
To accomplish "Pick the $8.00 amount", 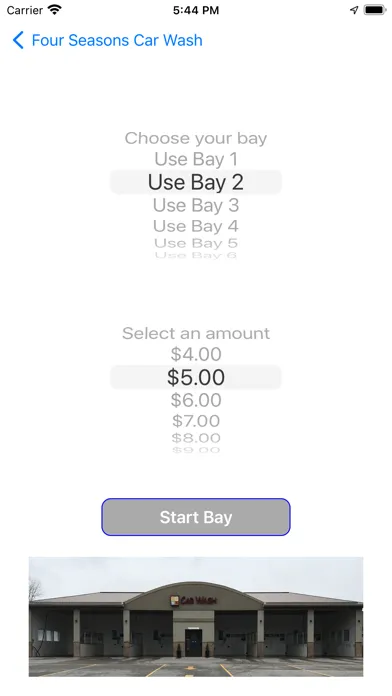I will click(x=196, y=438).
